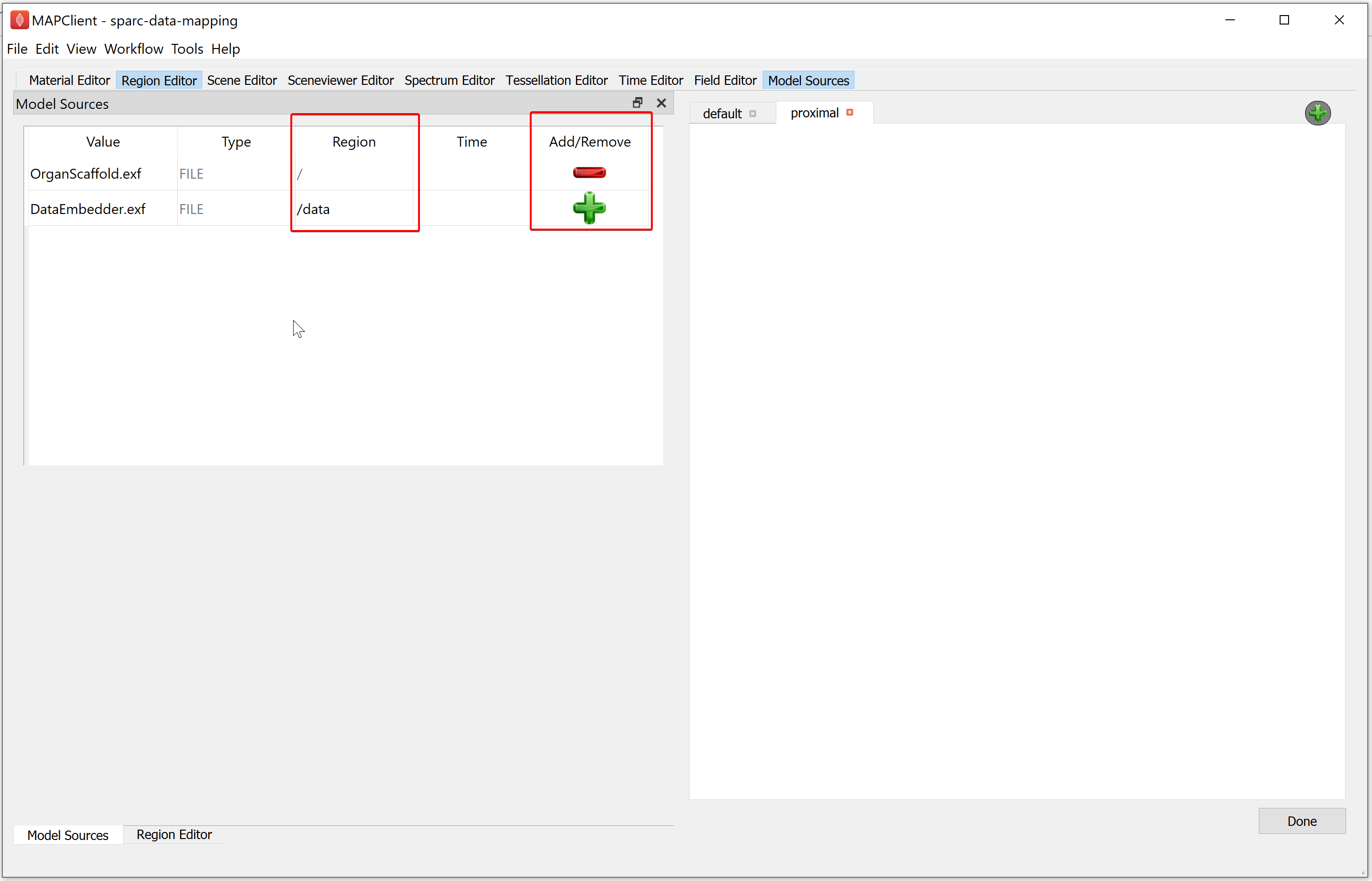The height and width of the screenshot is (881, 1372).
Task: Toggle the Tessellation Editor toolbar item
Action: click(557, 80)
